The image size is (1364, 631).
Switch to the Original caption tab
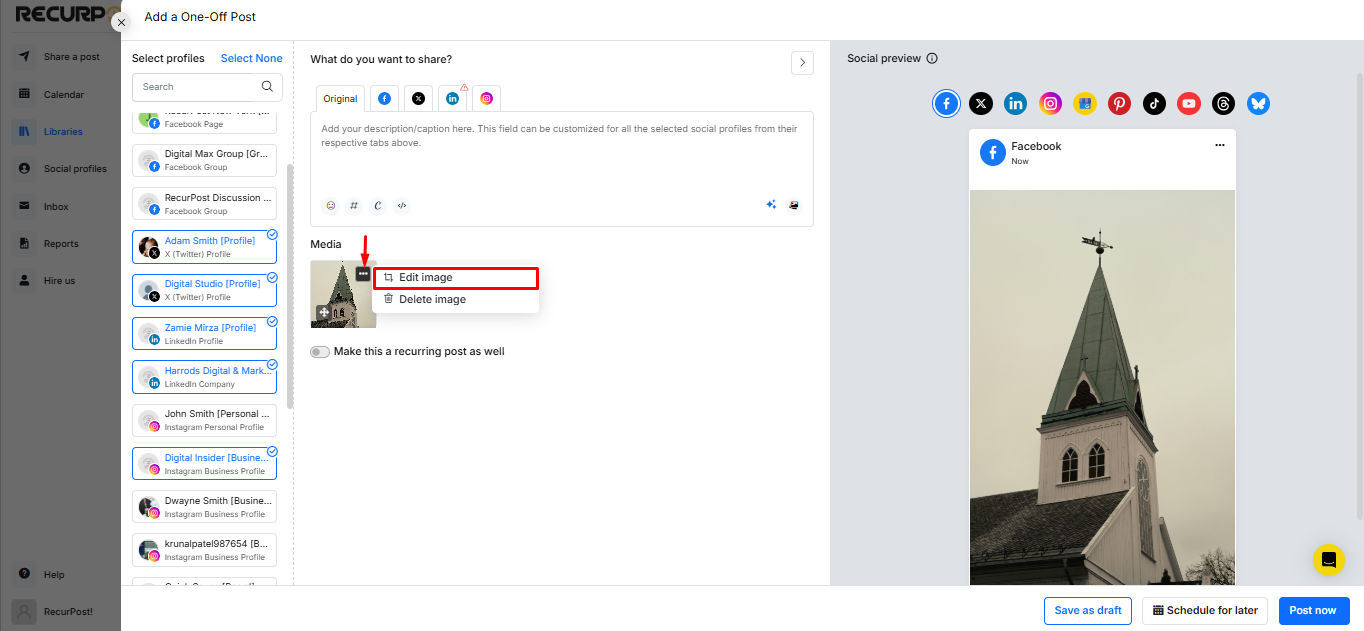(x=340, y=99)
